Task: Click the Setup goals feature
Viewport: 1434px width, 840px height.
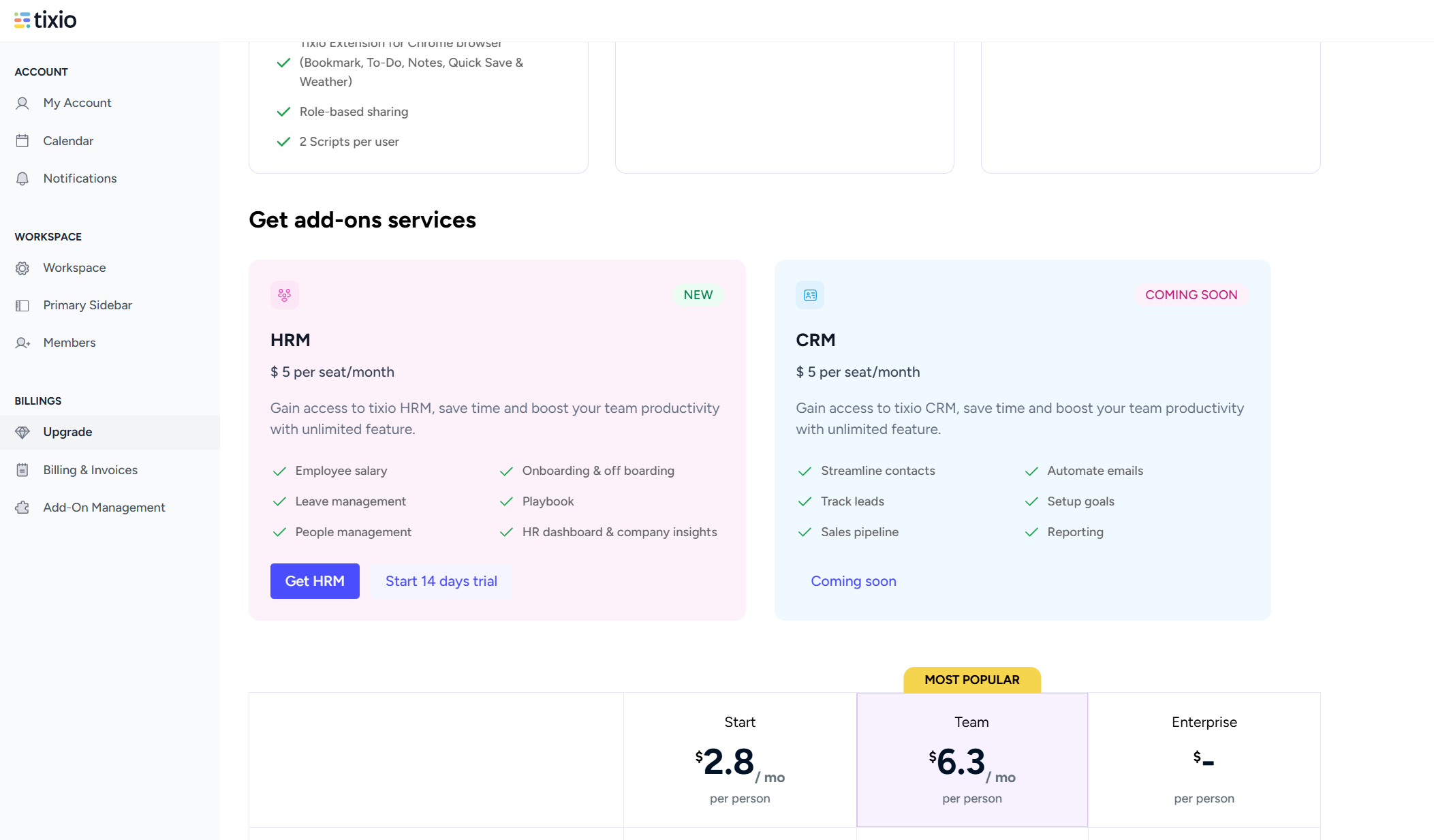Action: [x=1081, y=501]
